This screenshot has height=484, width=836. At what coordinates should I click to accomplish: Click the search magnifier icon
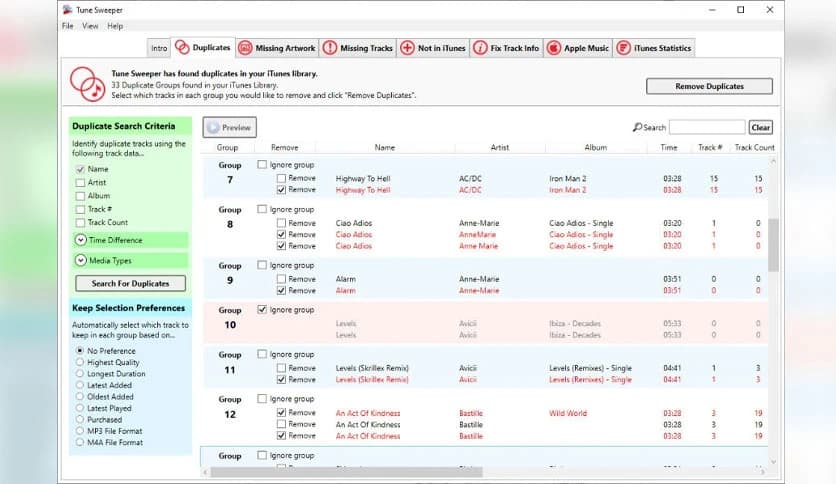637,128
